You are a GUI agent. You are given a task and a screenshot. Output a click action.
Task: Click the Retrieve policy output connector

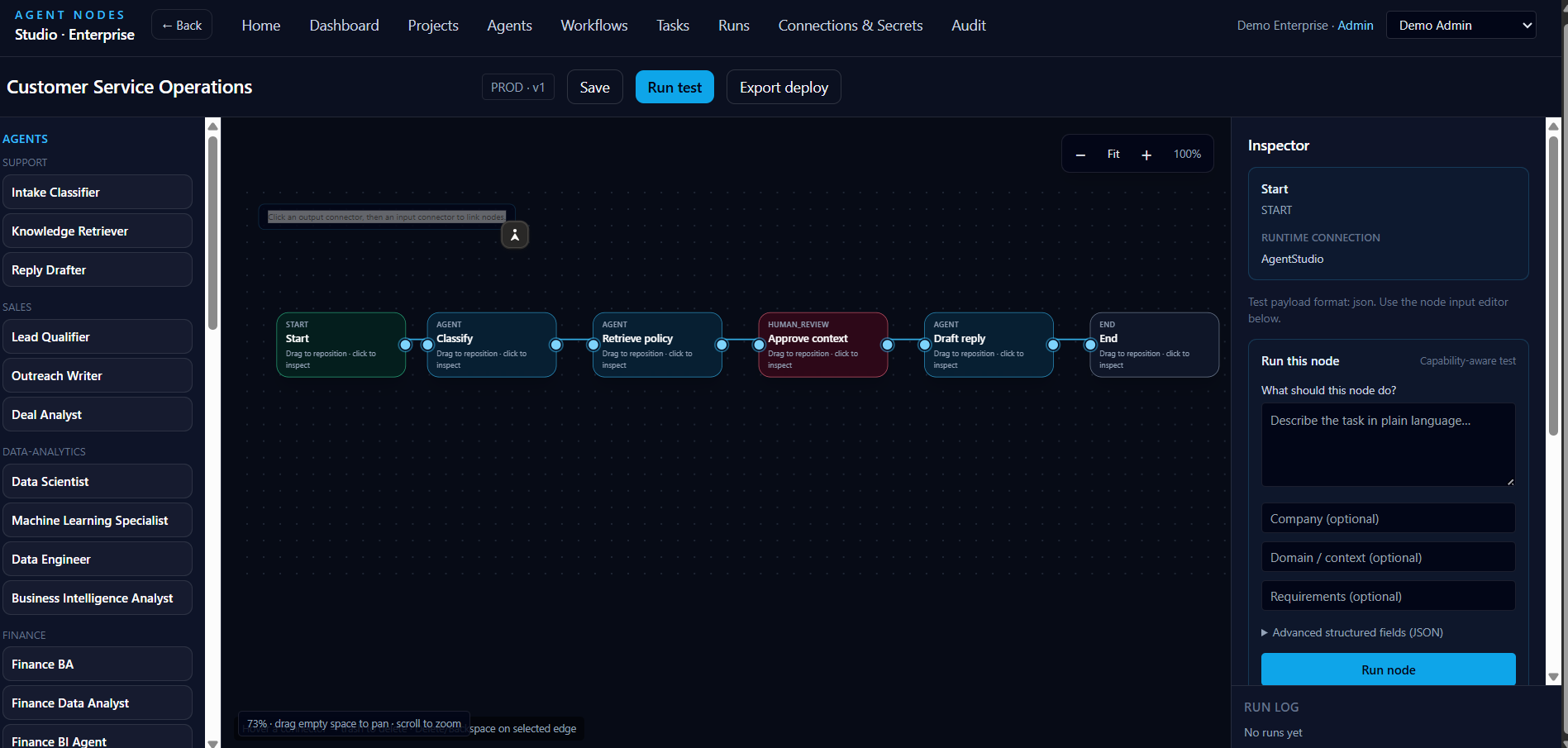tap(722, 345)
